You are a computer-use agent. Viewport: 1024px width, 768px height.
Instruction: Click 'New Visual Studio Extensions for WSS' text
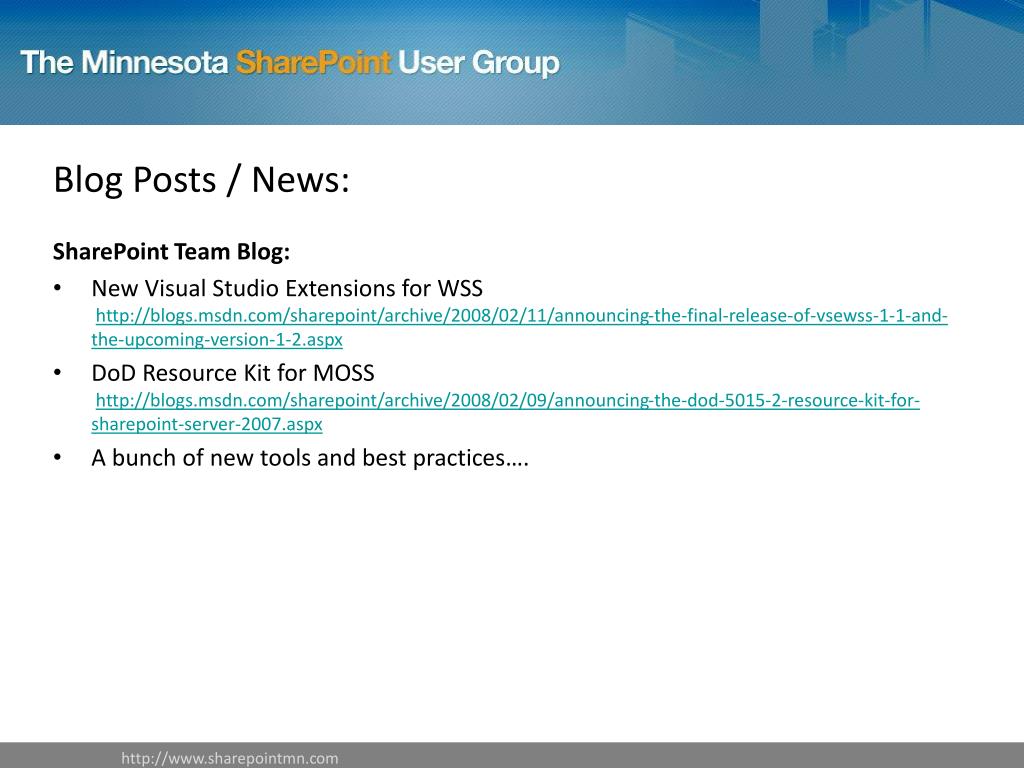287,288
